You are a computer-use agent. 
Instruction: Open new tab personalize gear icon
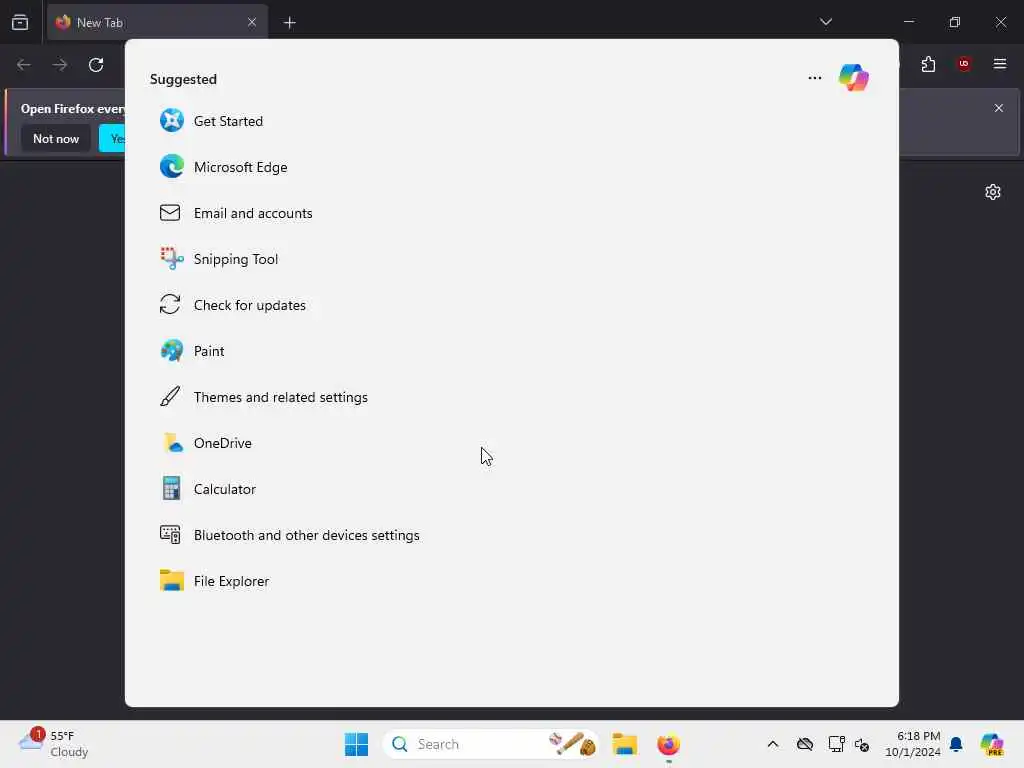992,192
